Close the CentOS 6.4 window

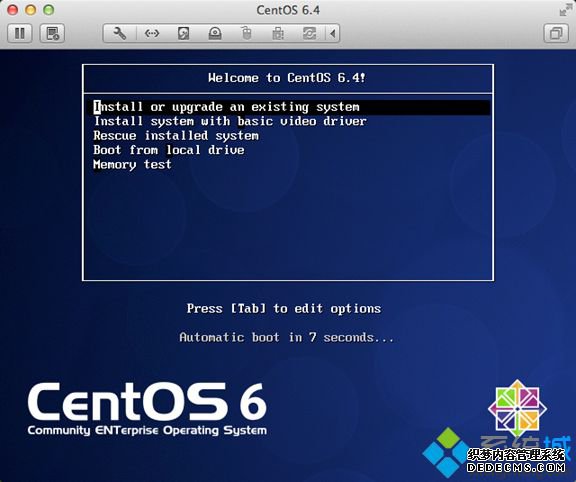13,10
